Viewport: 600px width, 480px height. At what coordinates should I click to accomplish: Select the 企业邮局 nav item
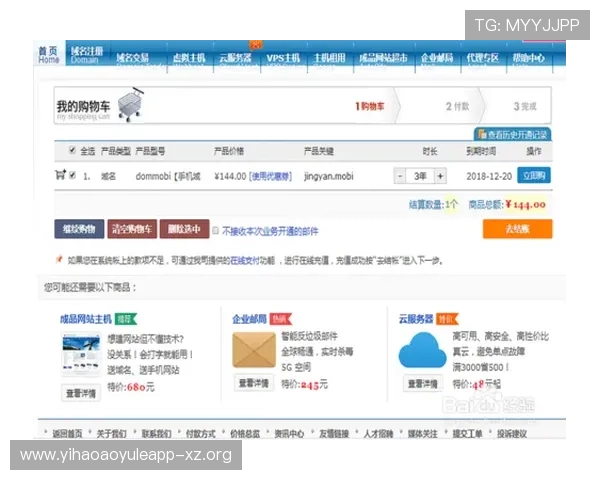coord(437,58)
